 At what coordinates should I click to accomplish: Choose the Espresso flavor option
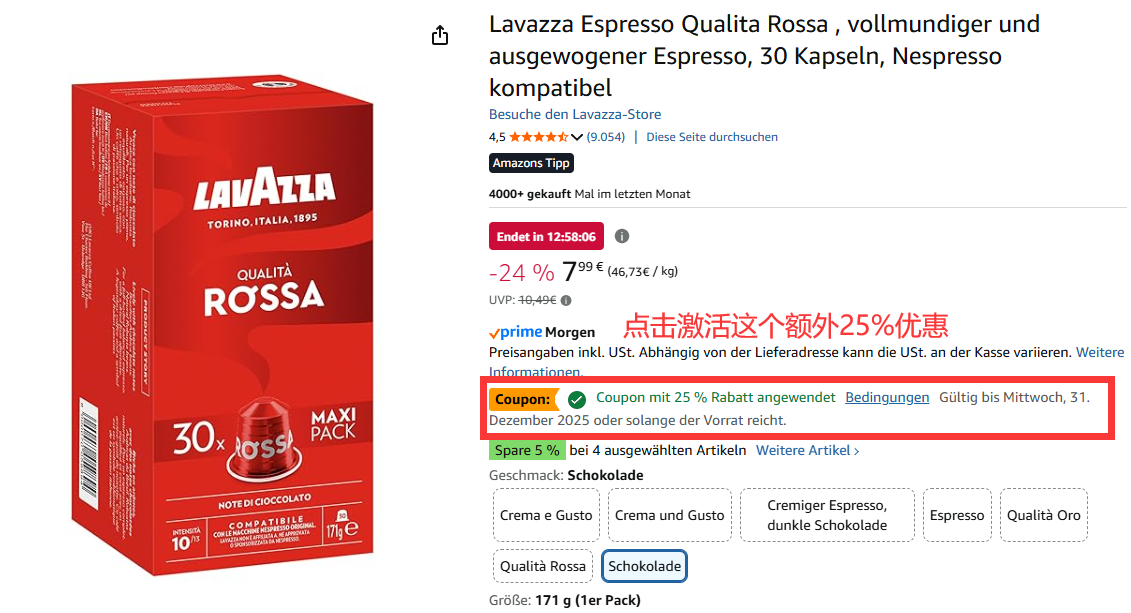tap(956, 515)
